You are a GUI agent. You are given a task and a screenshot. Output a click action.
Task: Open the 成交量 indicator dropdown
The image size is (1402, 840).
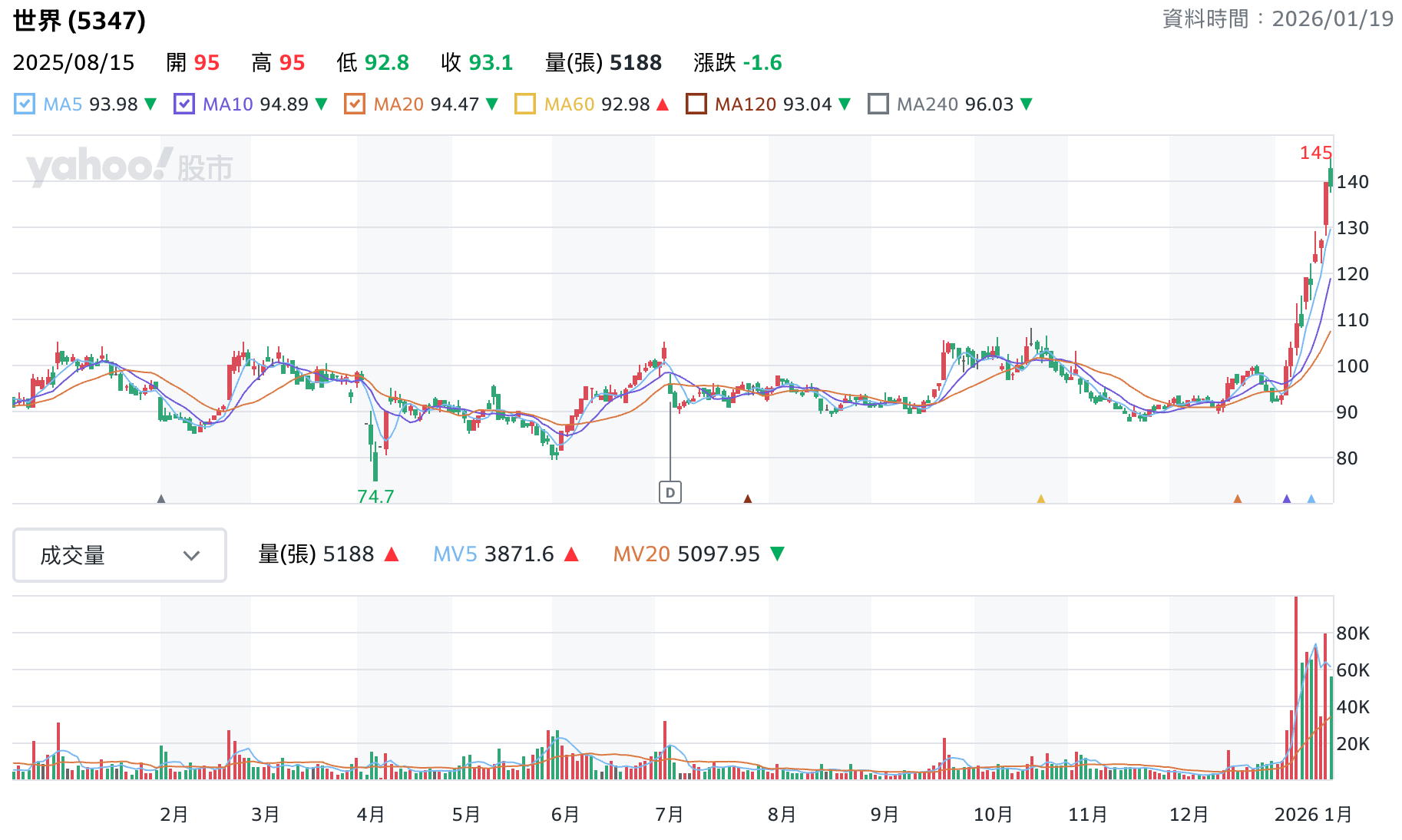pyautogui.click(x=120, y=555)
